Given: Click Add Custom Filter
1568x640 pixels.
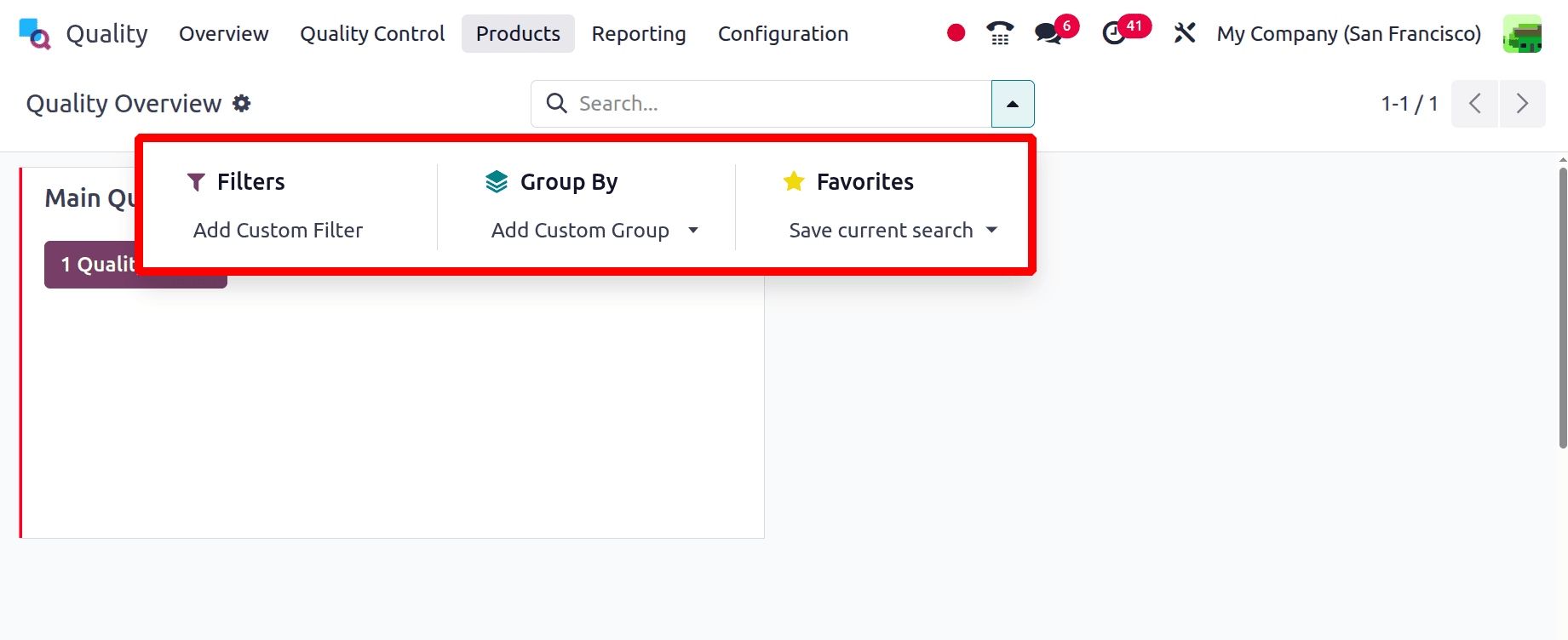Looking at the screenshot, I should tap(278, 230).
